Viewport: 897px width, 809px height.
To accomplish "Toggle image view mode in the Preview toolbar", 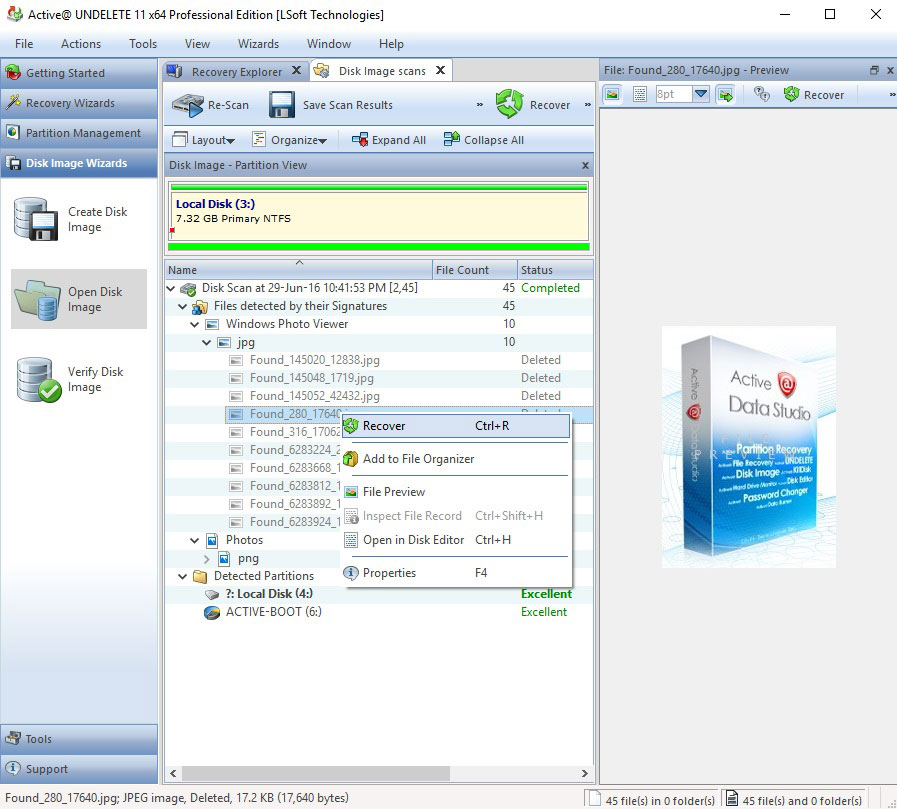I will click(x=612, y=94).
